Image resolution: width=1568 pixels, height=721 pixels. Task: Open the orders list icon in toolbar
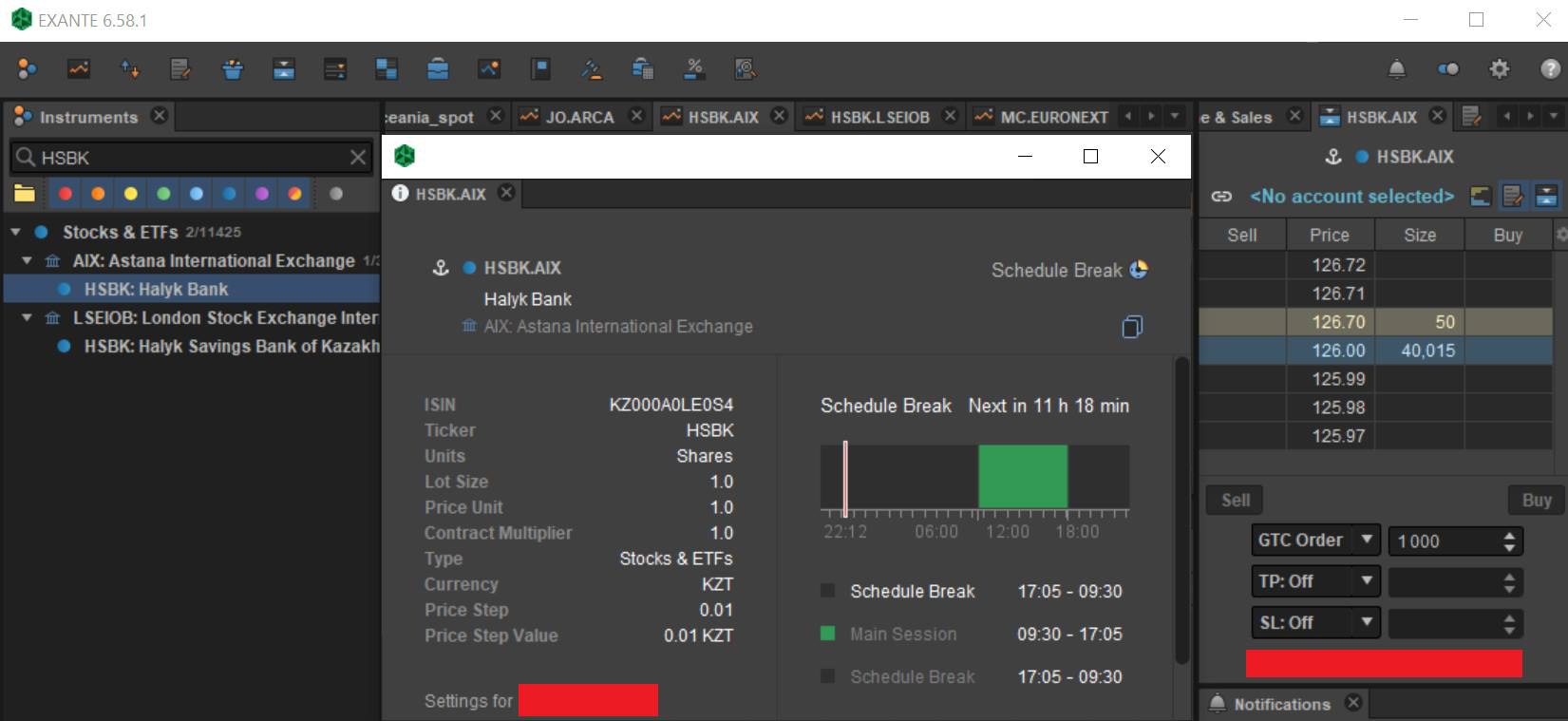coord(334,68)
